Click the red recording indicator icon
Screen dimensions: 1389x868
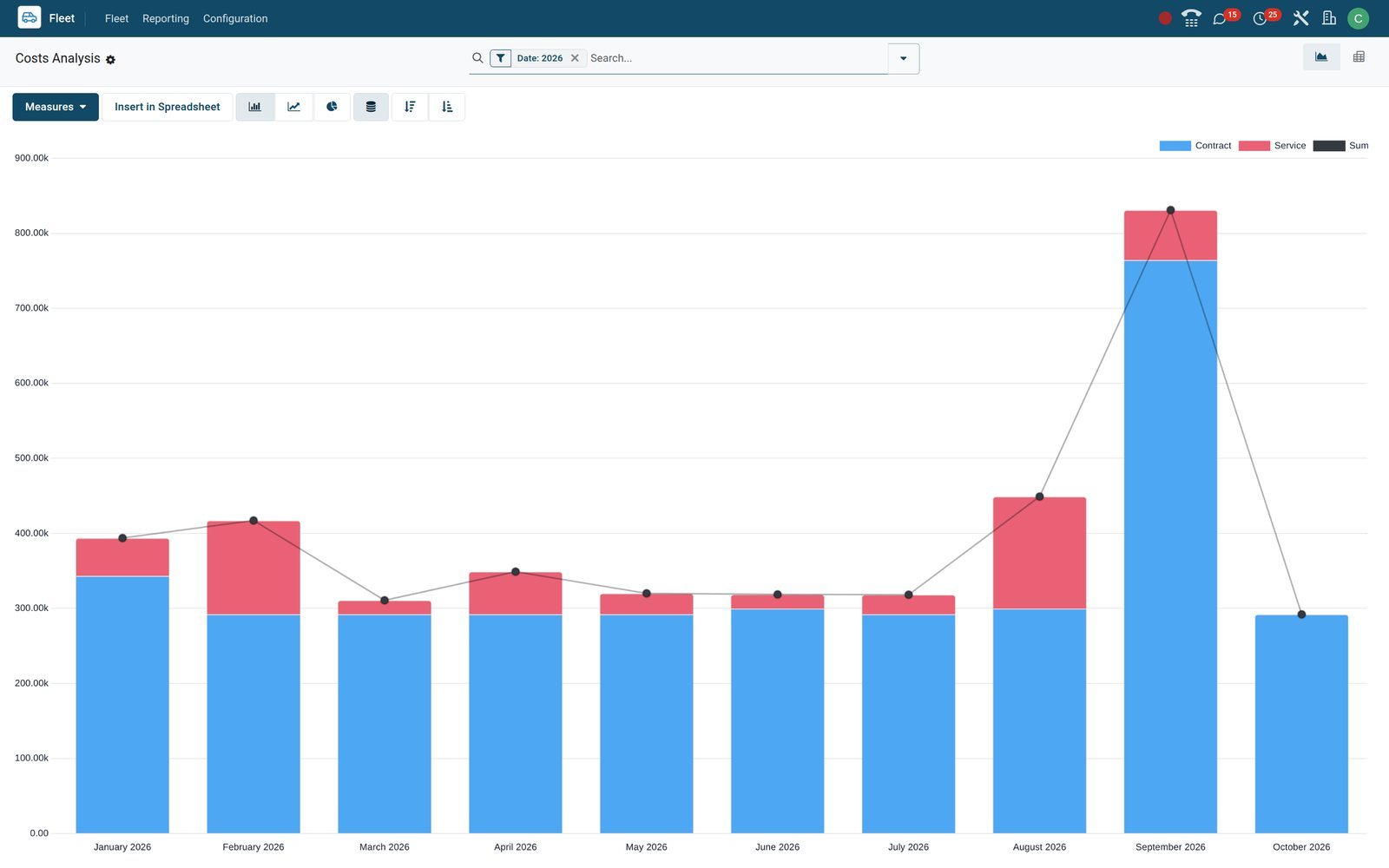click(1165, 18)
